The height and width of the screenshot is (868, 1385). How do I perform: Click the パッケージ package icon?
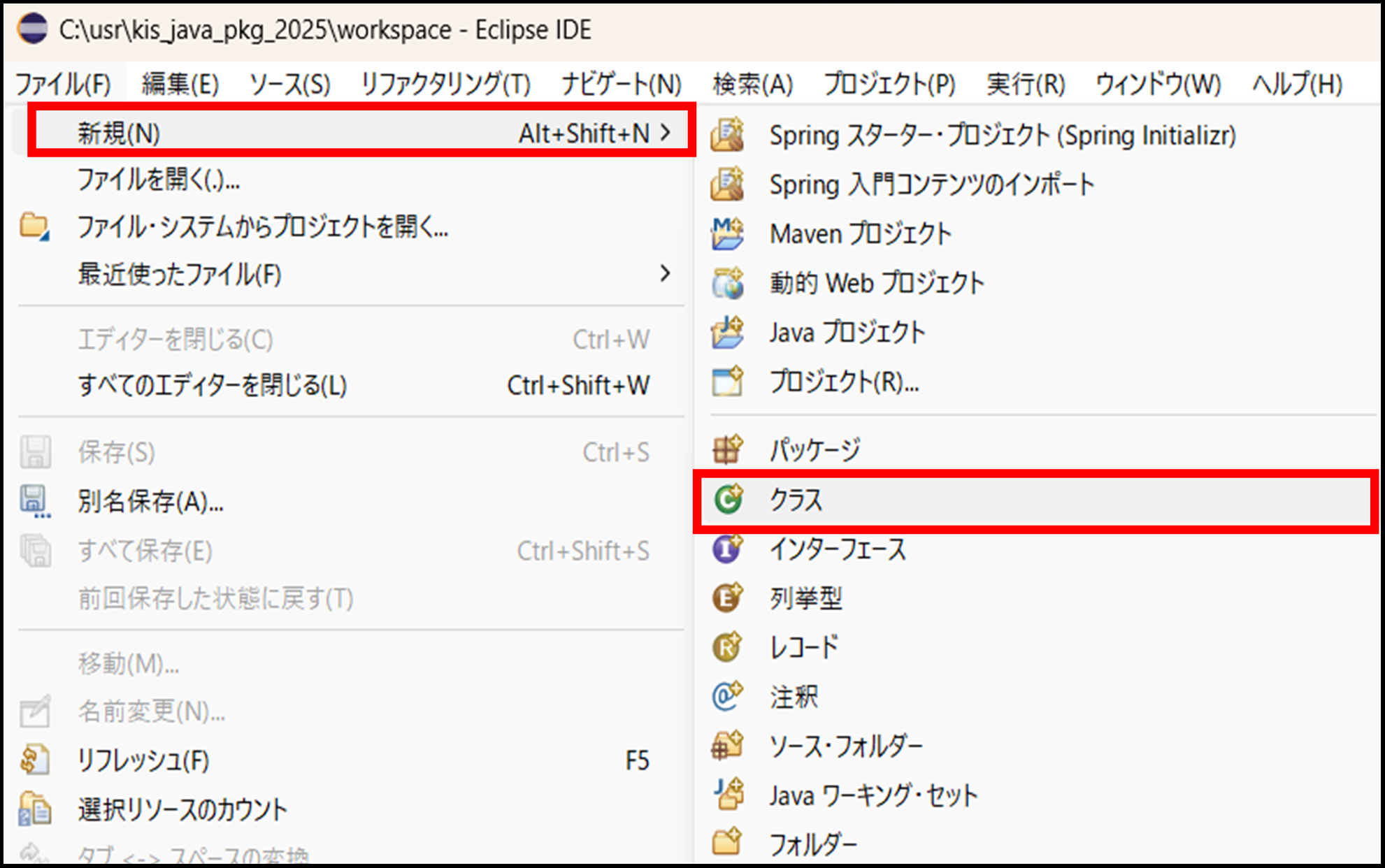pos(727,449)
